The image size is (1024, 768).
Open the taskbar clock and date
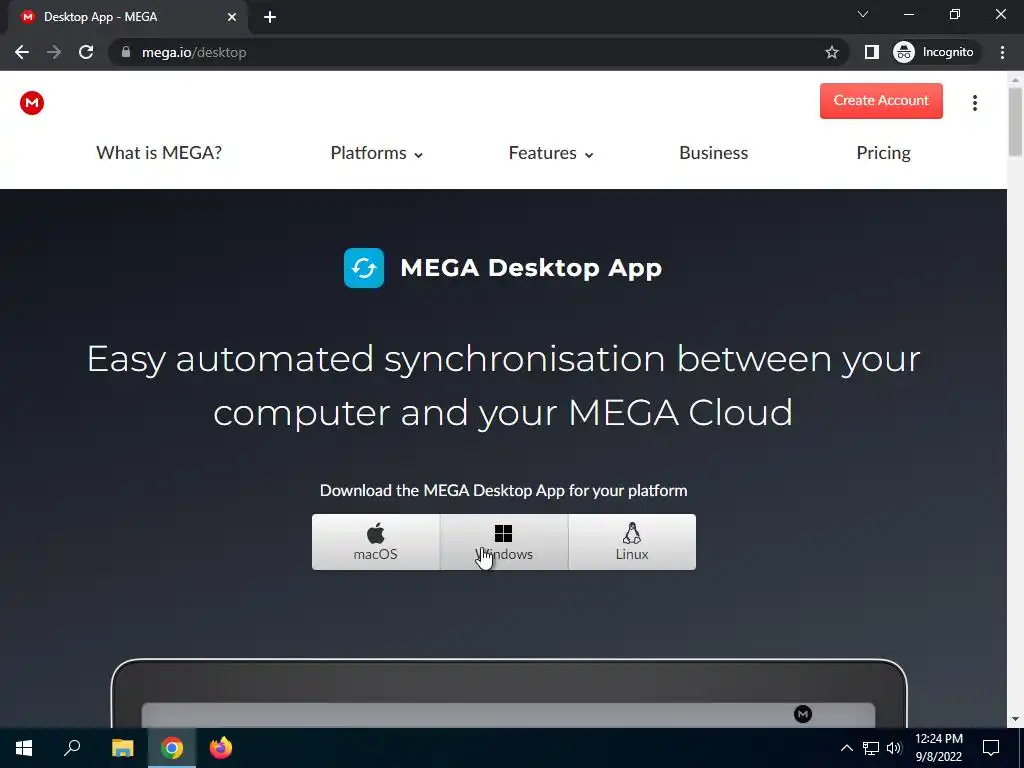coord(938,748)
